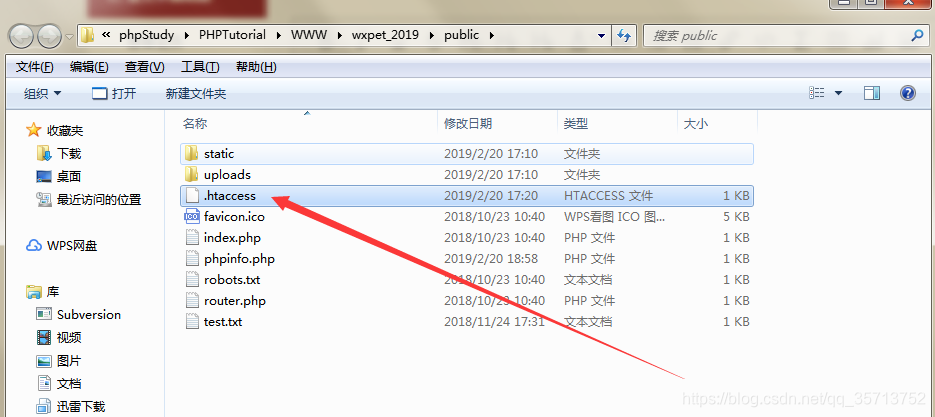935x417 pixels.
Task: Select the uploads folder icon
Action: point(191,175)
